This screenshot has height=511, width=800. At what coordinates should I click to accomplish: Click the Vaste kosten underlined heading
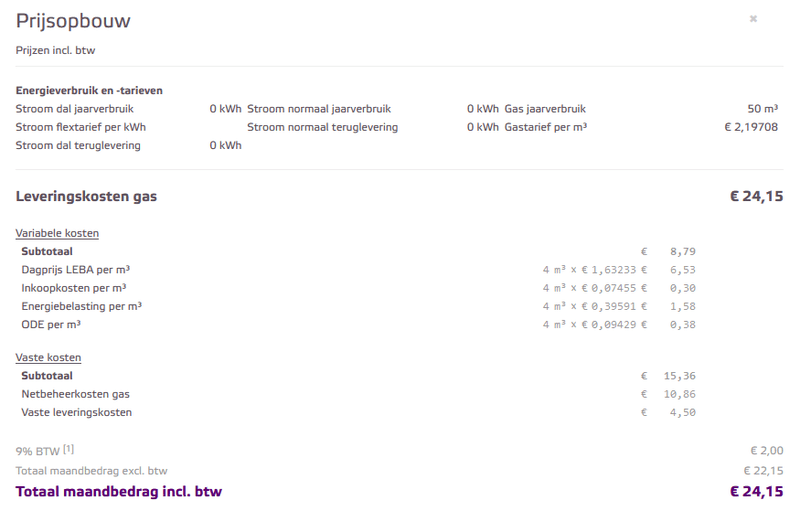48,357
